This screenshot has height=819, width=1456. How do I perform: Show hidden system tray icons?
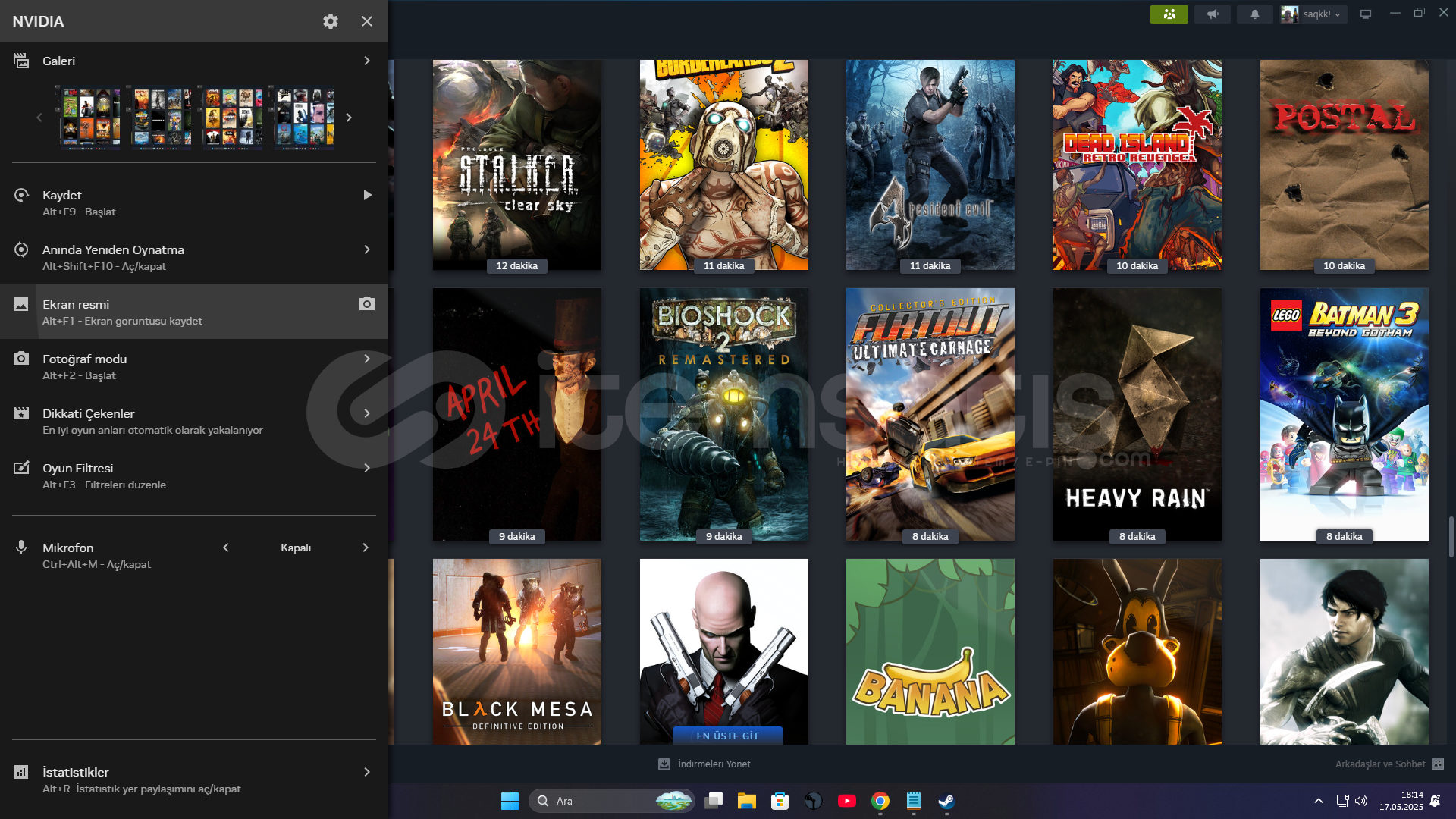tap(1319, 801)
